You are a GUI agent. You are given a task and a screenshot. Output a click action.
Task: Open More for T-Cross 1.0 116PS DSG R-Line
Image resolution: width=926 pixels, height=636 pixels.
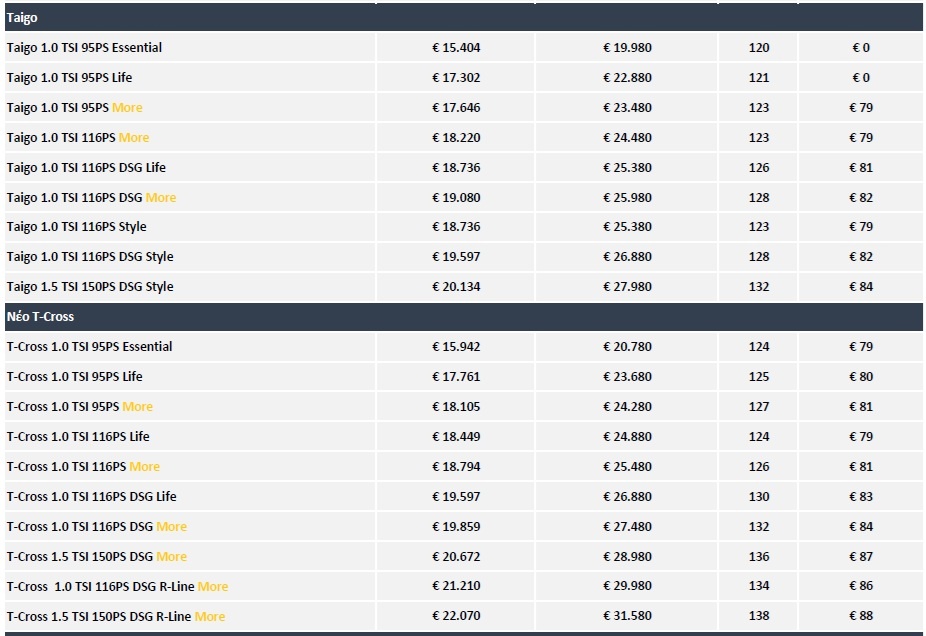point(213,587)
